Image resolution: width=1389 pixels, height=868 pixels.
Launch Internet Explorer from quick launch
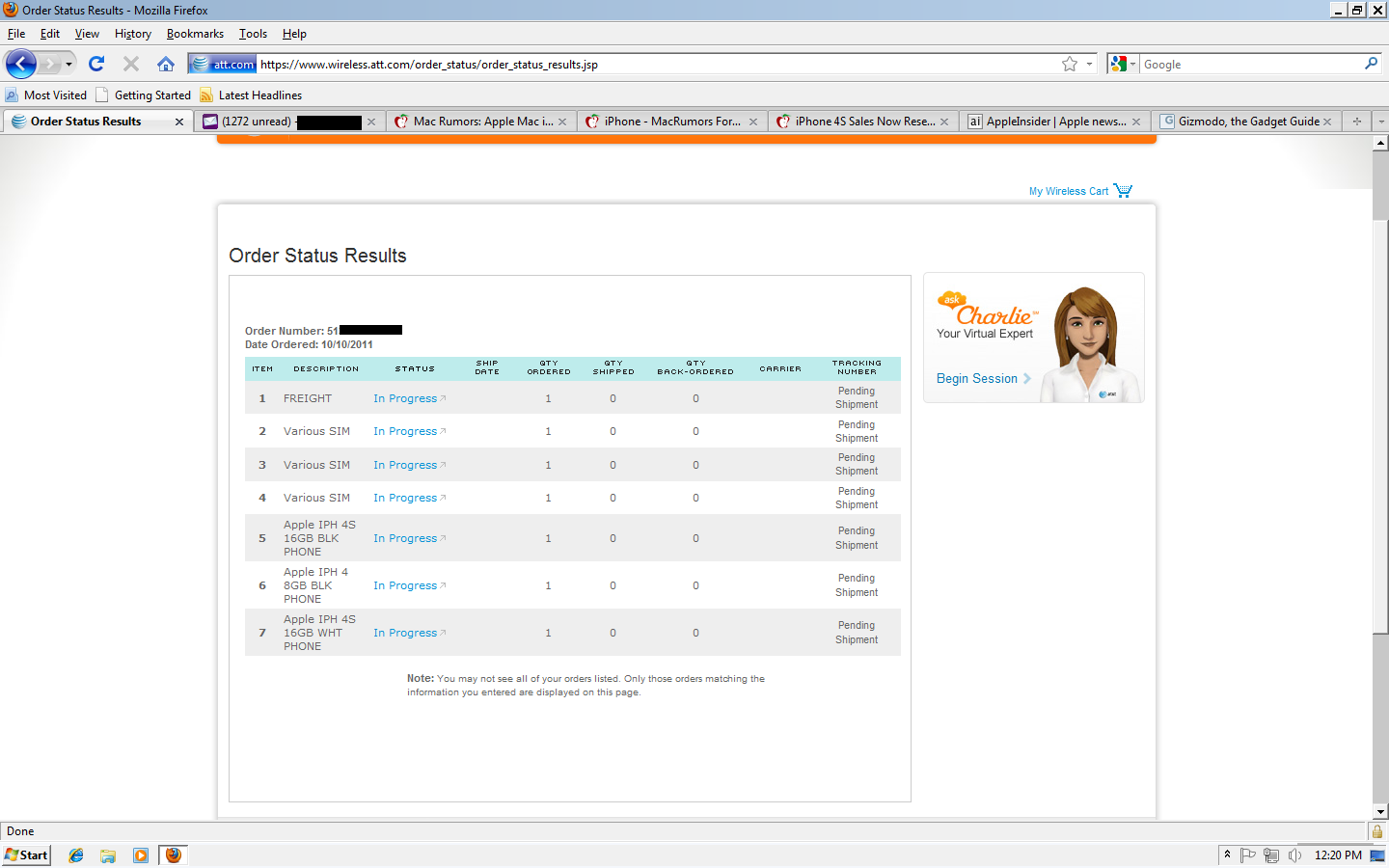[x=76, y=855]
